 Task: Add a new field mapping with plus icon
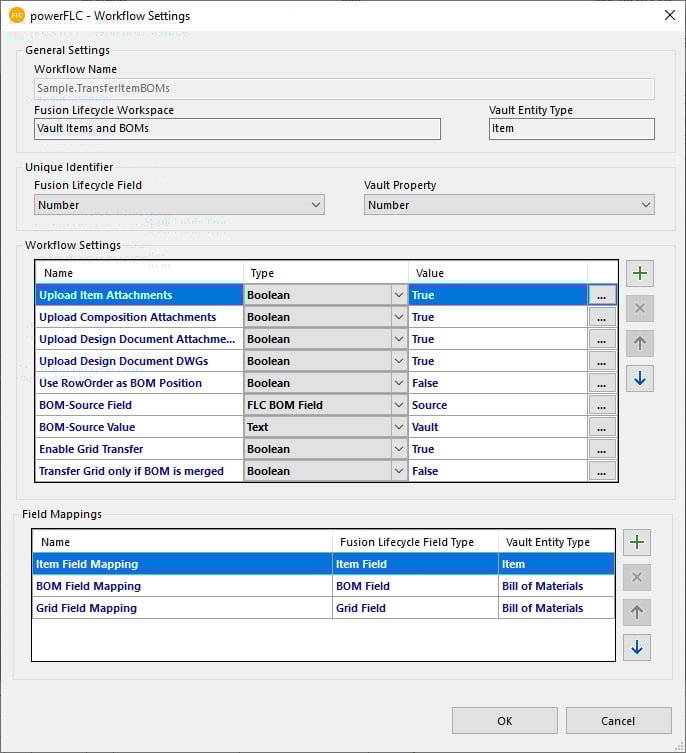637,542
